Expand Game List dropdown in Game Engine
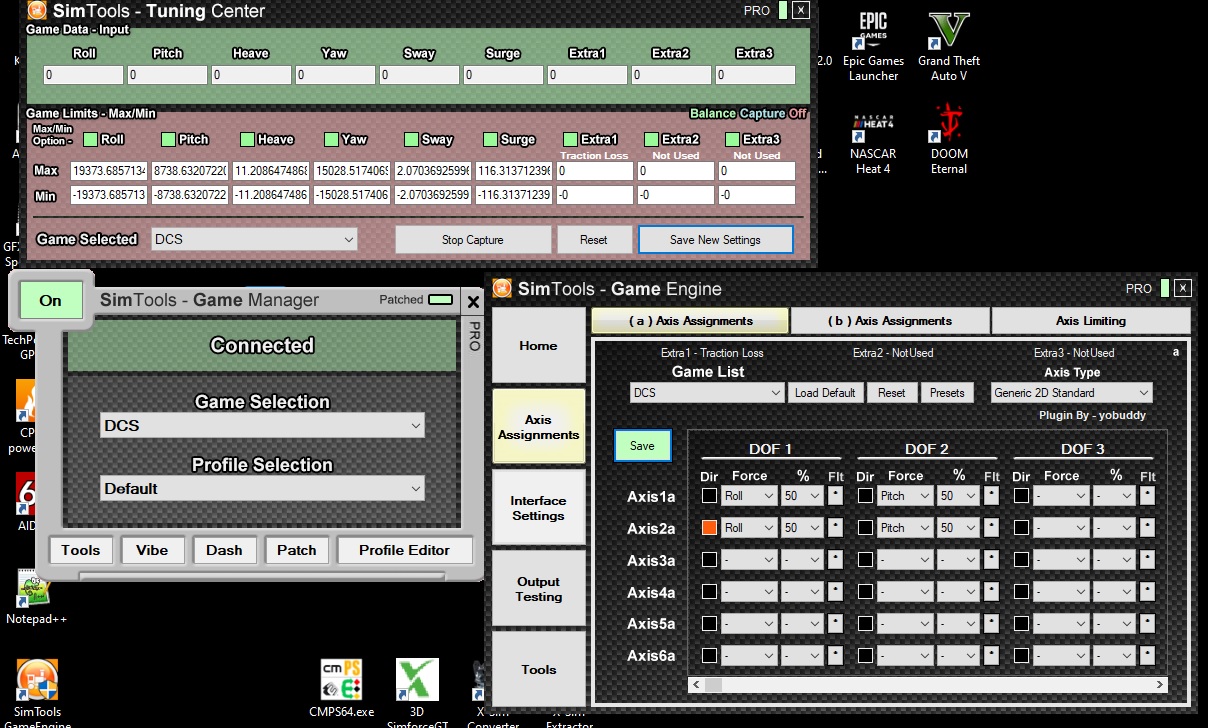The height and width of the screenshot is (728, 1208). (x=707, y=393)
